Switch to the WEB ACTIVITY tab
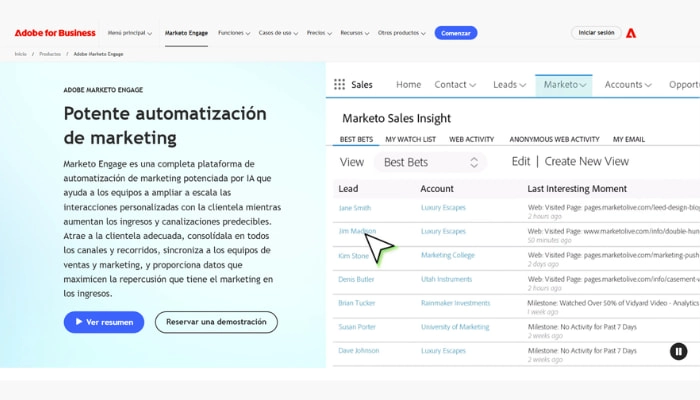 click(x=471, y=139)
